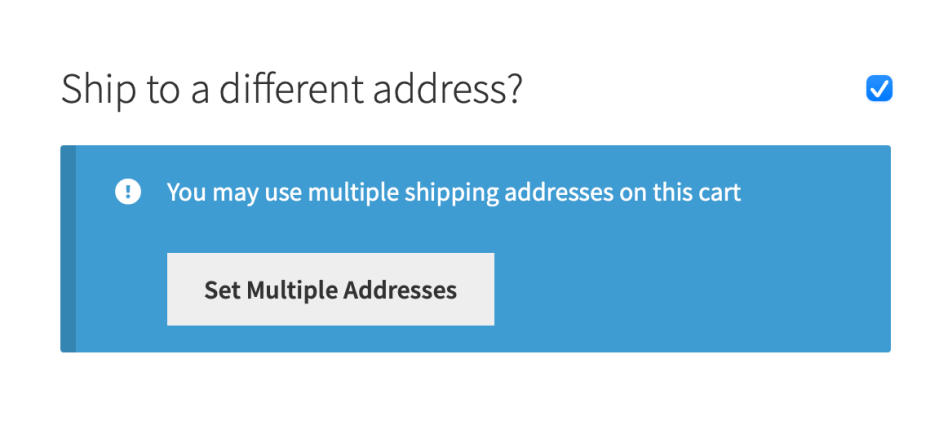
Task: Toggle the blue checkmark box beside the heading
Action: pos(879,89)
